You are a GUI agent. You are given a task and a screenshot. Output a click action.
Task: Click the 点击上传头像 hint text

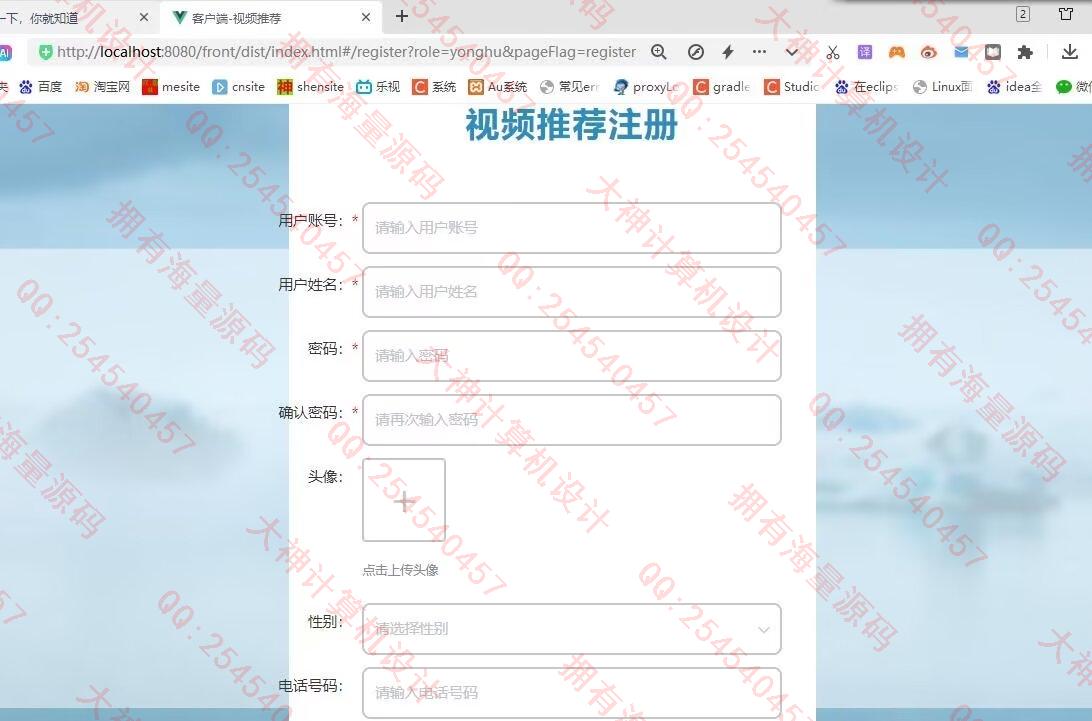coord(400,570)
